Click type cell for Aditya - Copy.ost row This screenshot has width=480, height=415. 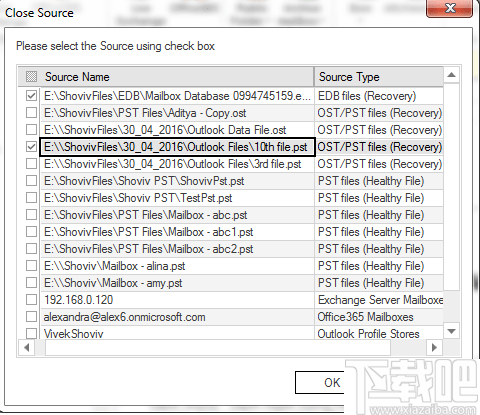pyautogui.click(x=380, y=113)
